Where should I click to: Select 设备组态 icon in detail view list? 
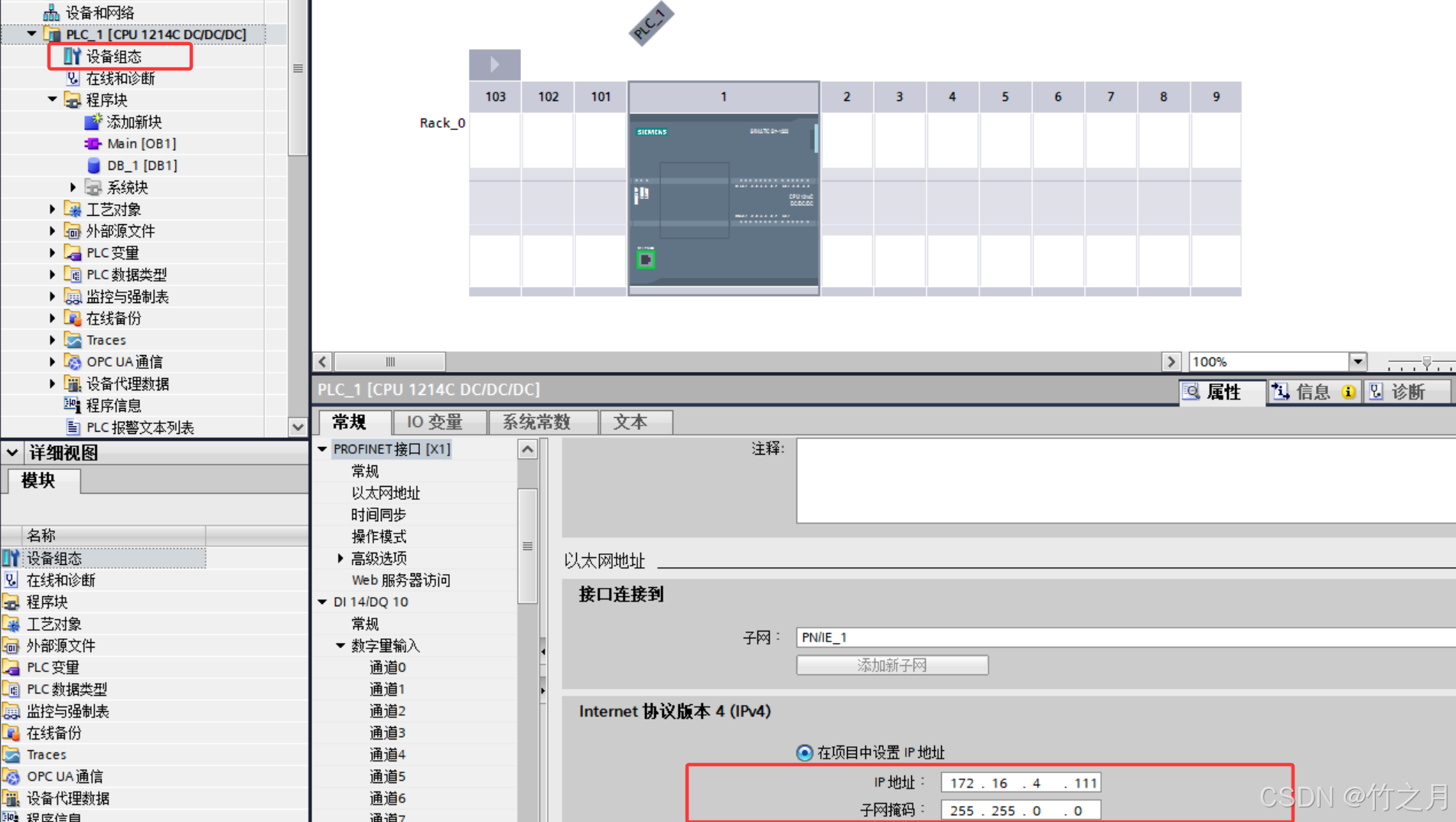[x=11, y=558]
